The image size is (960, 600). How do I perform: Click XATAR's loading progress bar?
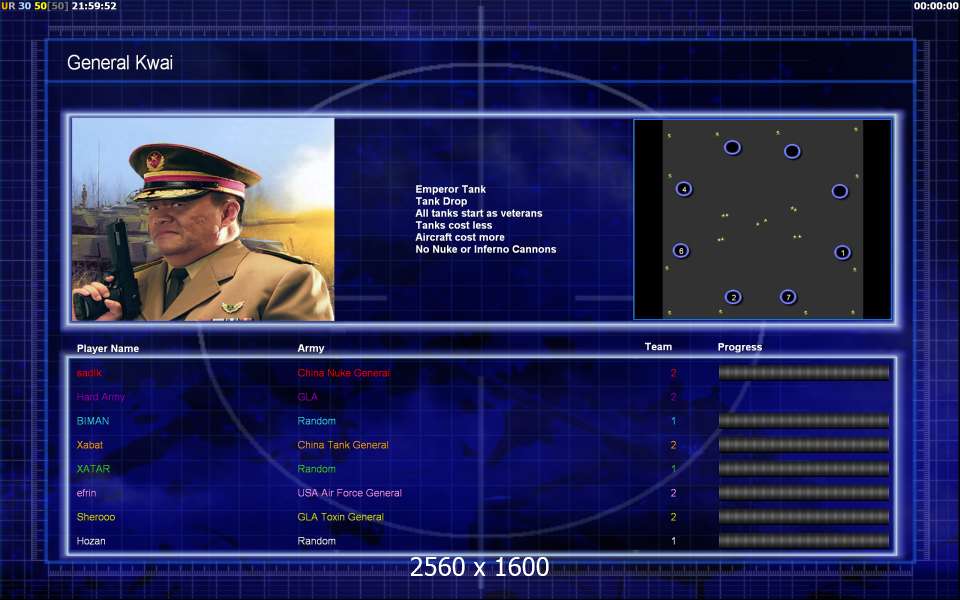[803, 469]
